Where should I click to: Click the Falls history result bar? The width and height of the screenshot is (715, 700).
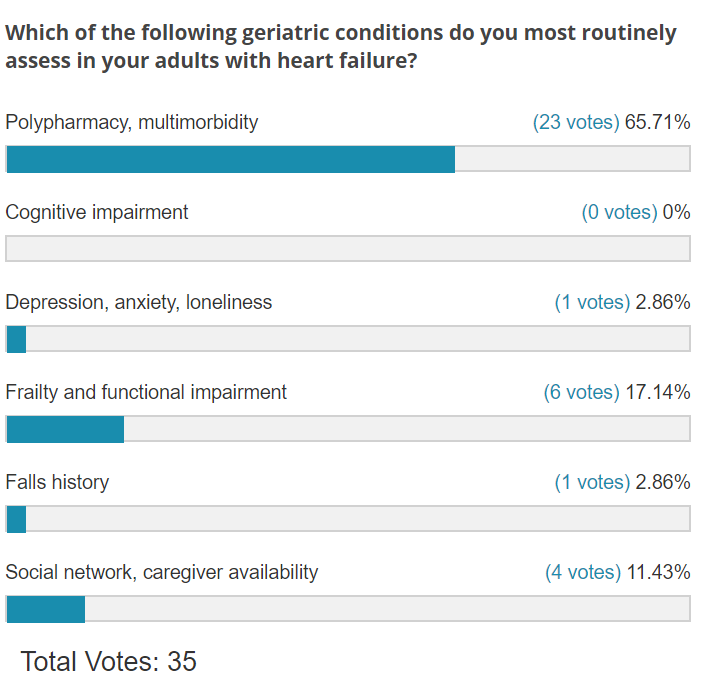348,519
